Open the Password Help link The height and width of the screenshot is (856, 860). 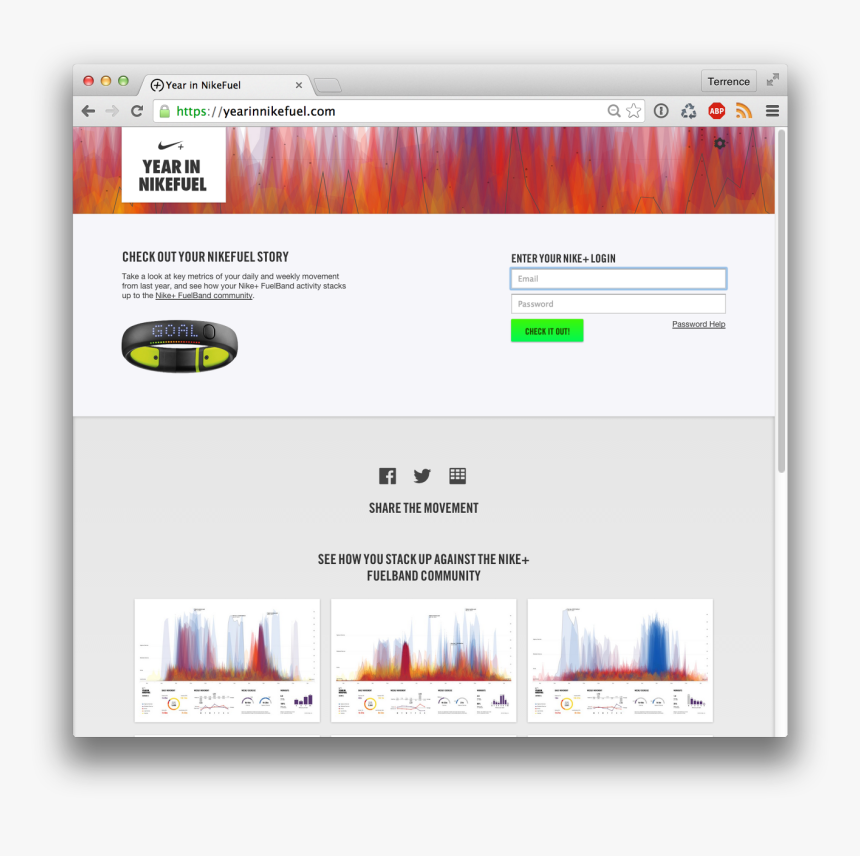pos(698,324)
